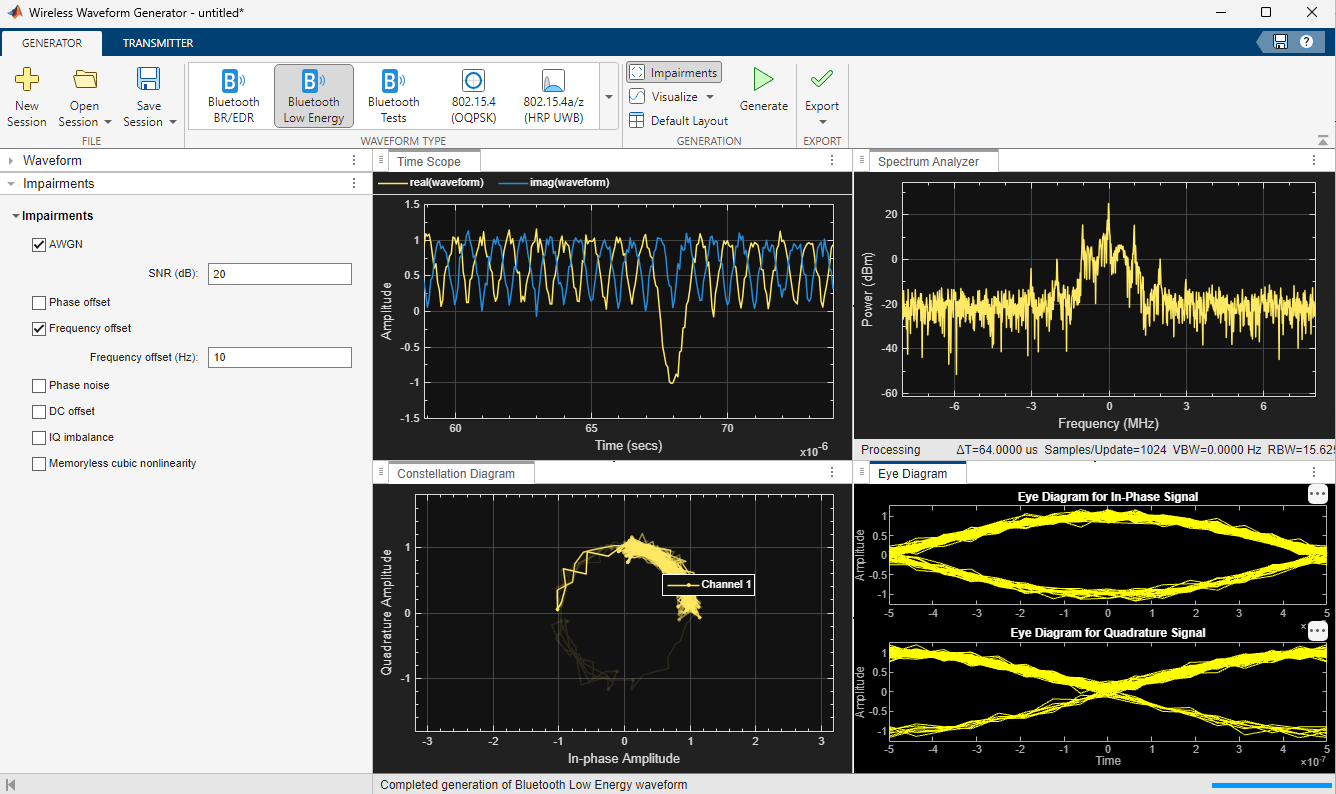This screenshot has height=794, width=1336.
Task: Open help via the question mark icon
Action: (x=1308, y=42)
